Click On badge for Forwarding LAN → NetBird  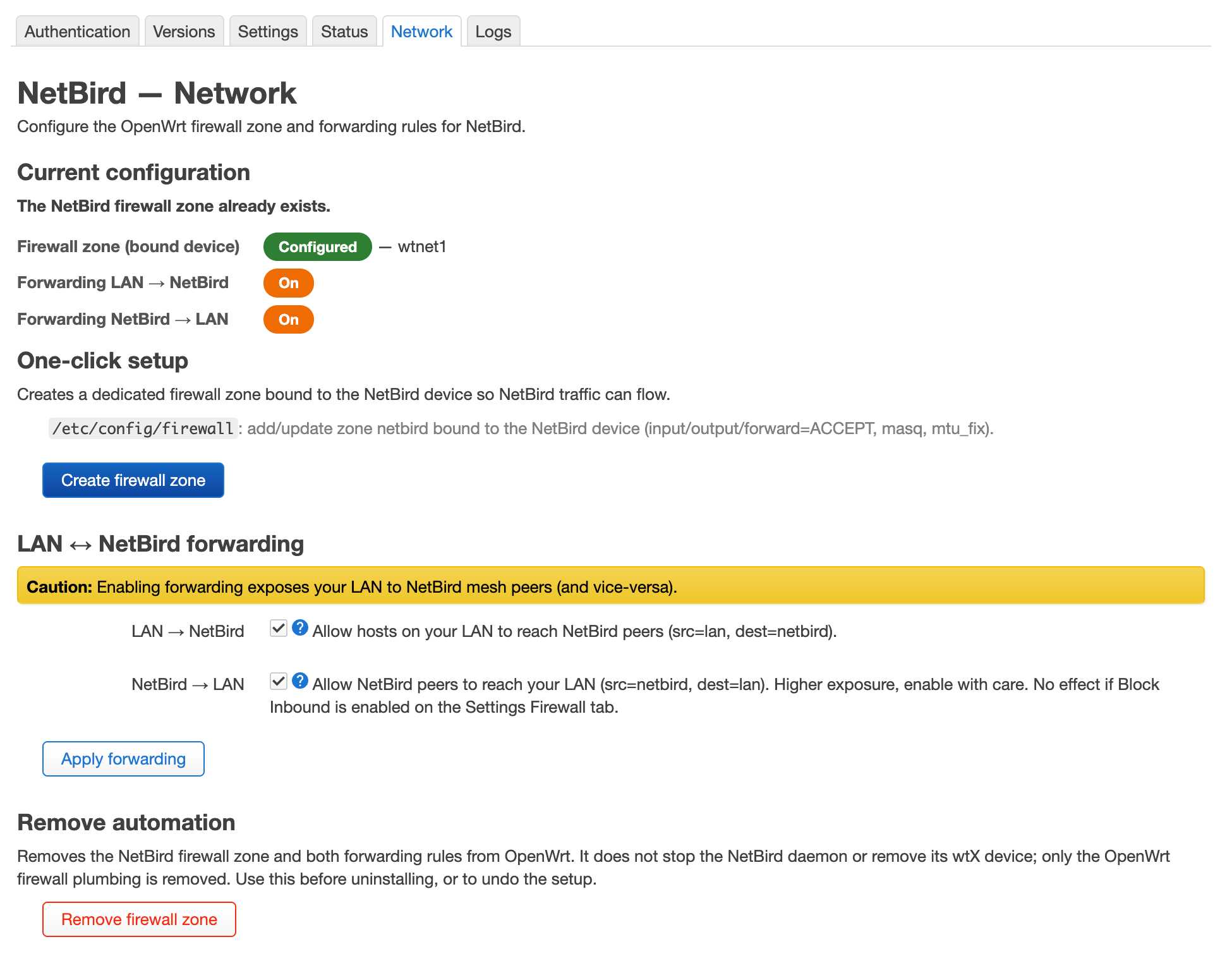[x=289, y=283]
